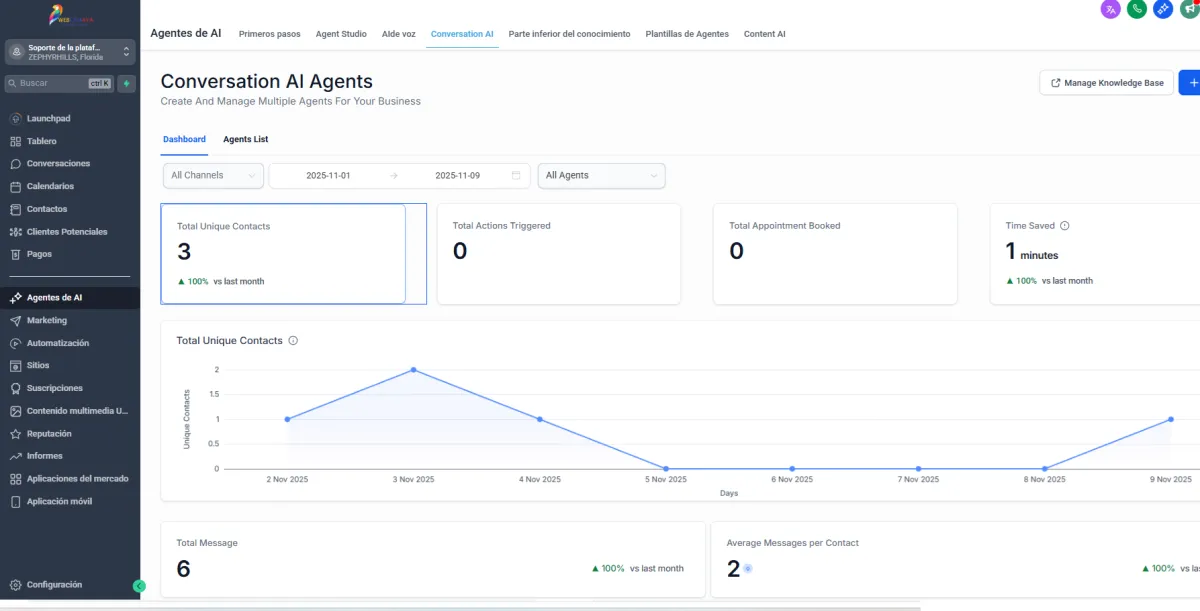Select the Plantillas de Agentes tab
Image resolution: width=1200 pixels, height=611 pixels.
(687, 34)
